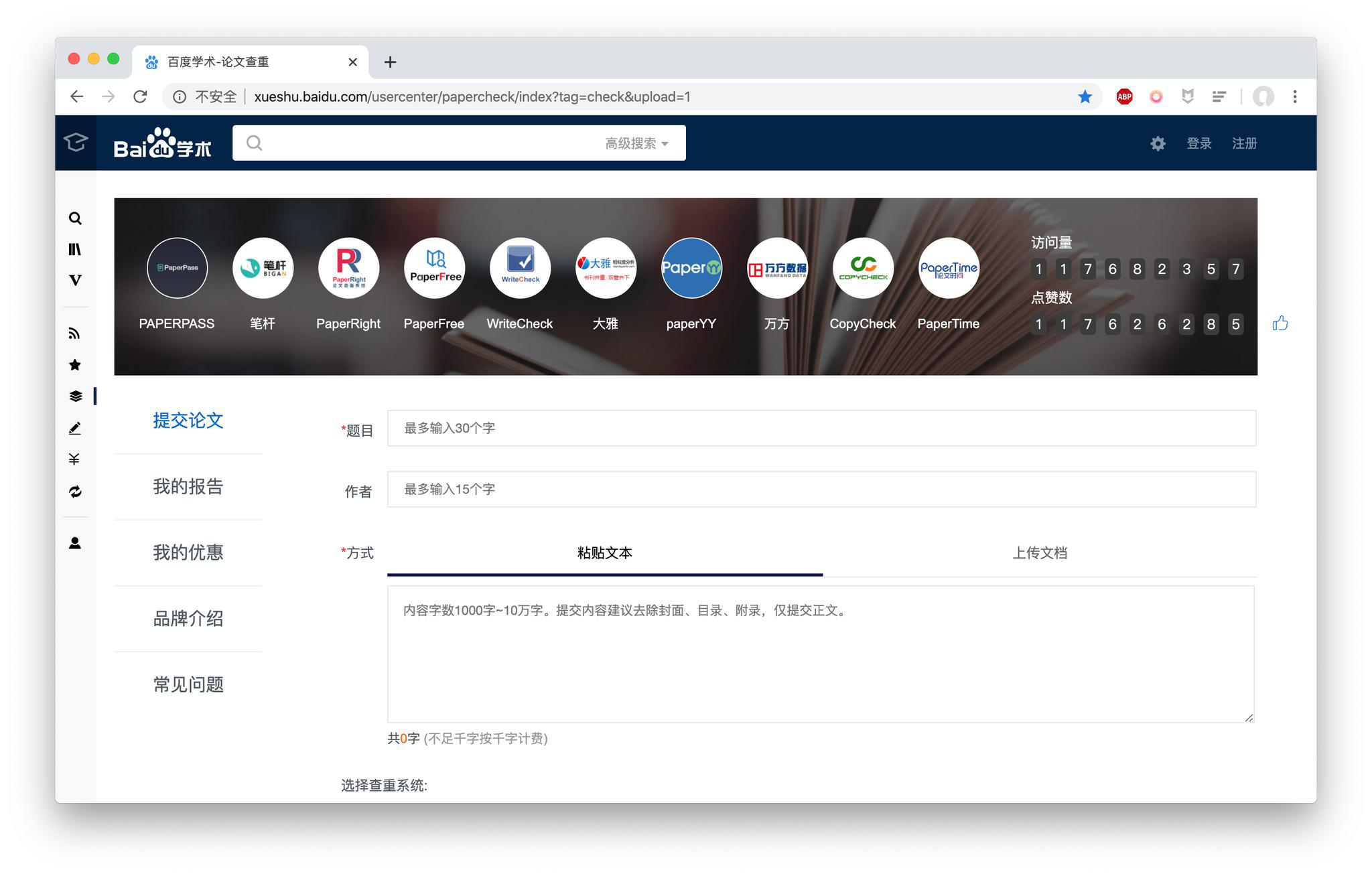
Task: Open the RSS subscription icon in the sidebar
Action: 75,334
